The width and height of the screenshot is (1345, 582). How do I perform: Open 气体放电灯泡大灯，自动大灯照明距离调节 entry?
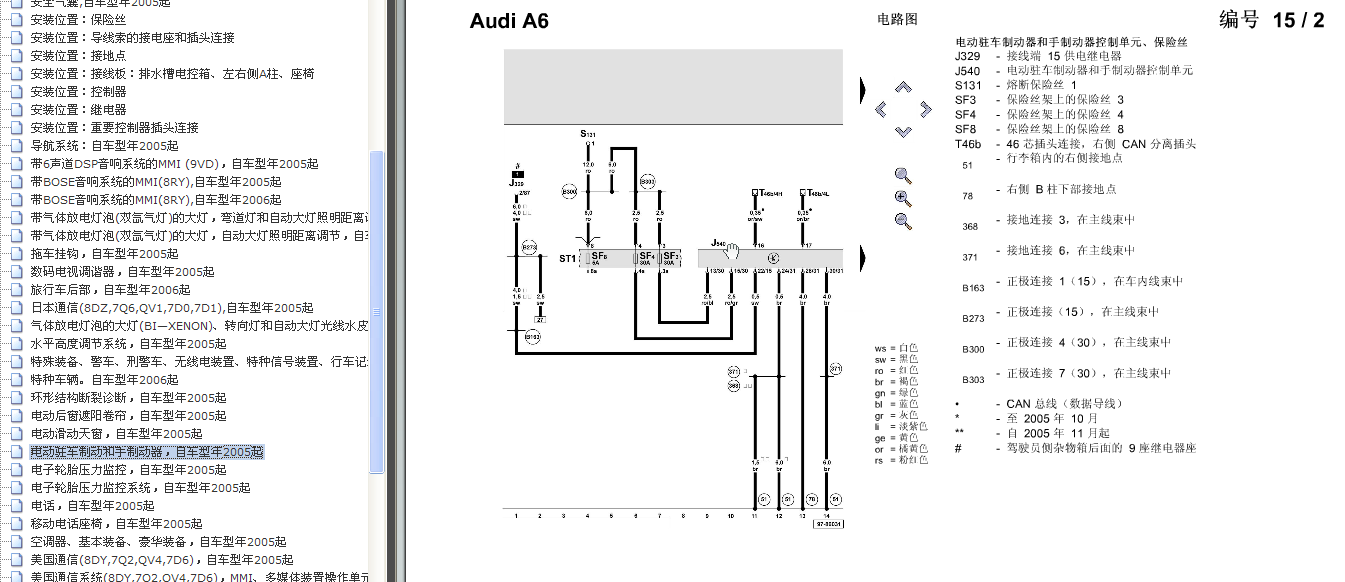coord(199,235)
